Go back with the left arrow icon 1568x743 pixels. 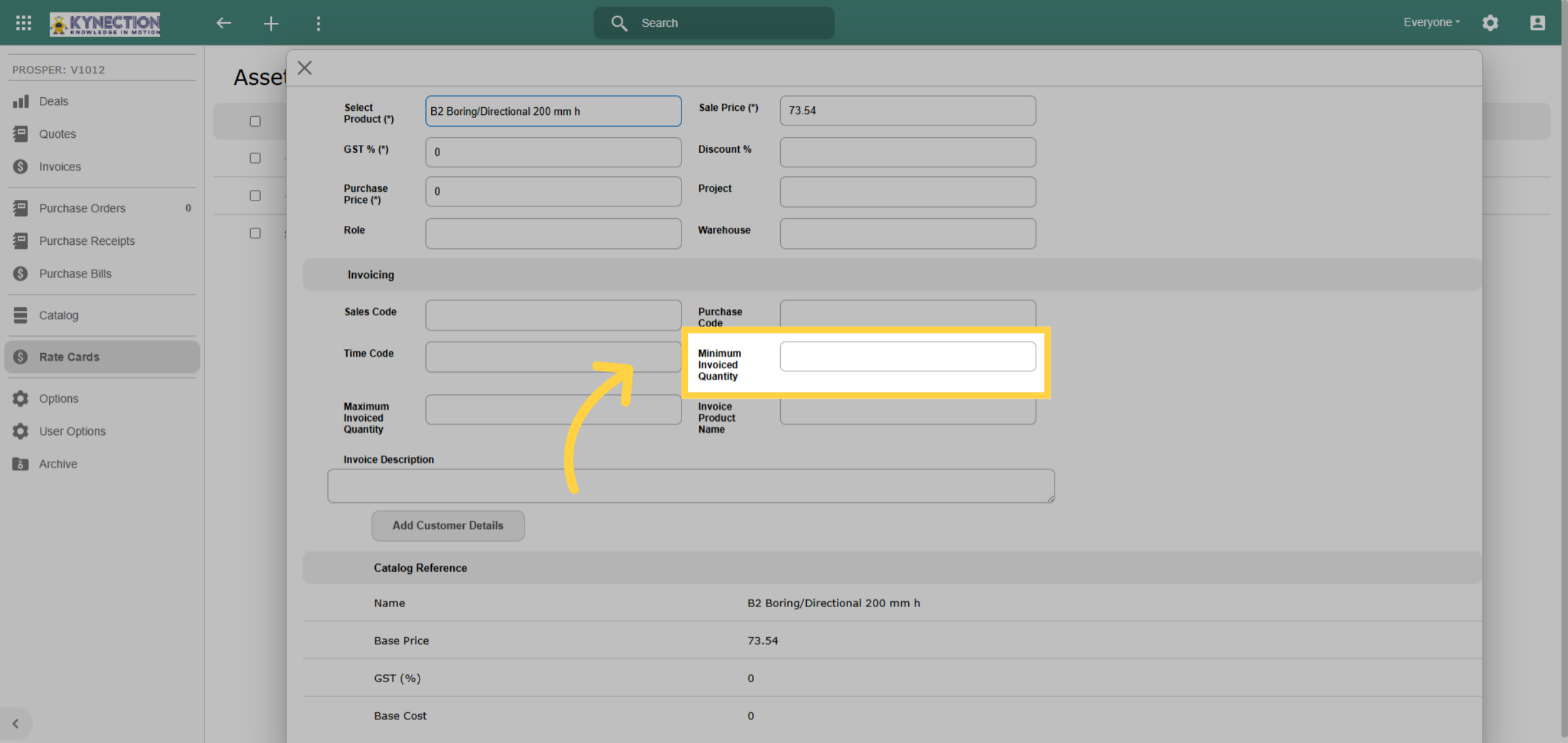tap(224, 24)
